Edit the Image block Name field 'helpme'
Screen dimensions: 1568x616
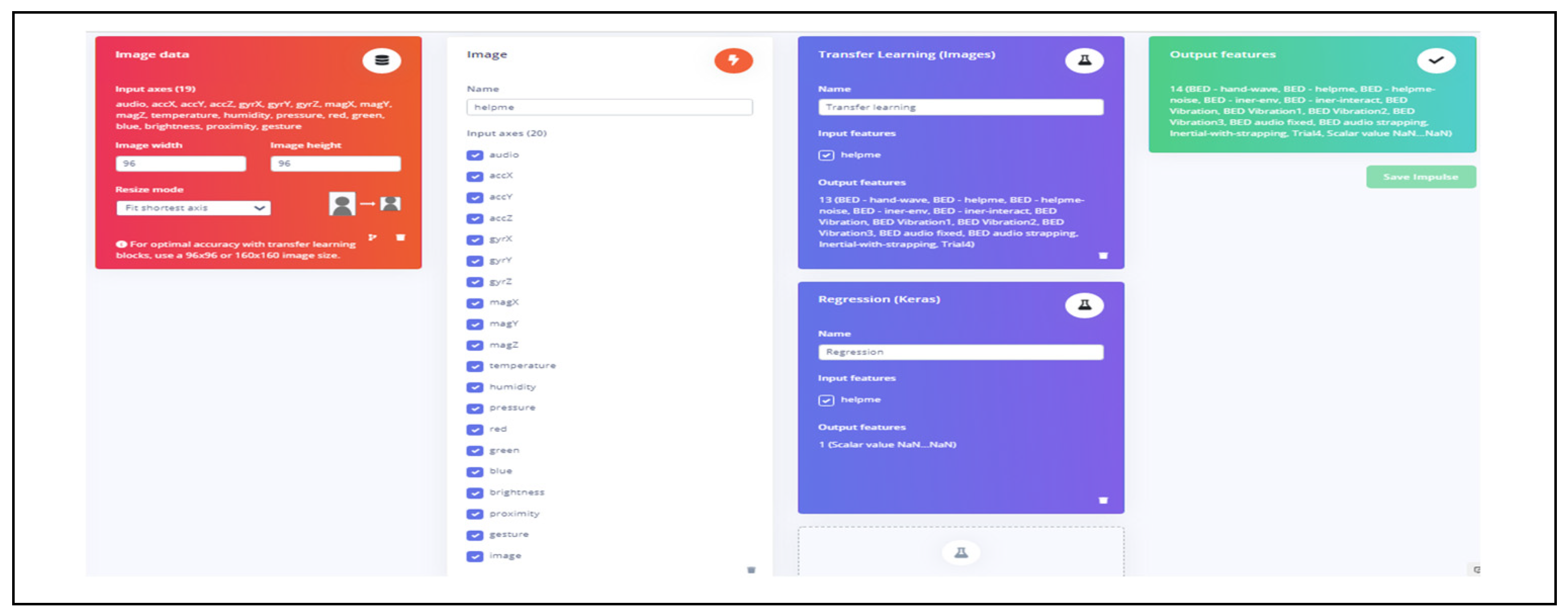(x=609, y=107)
